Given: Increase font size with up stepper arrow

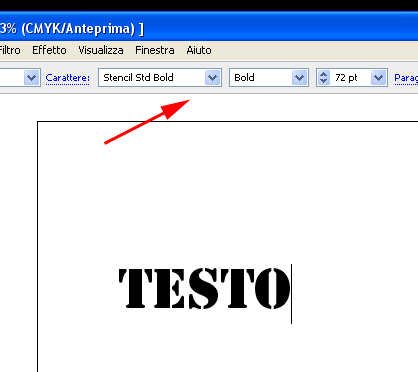Looking at the screenshot, I should pos(323,74).
